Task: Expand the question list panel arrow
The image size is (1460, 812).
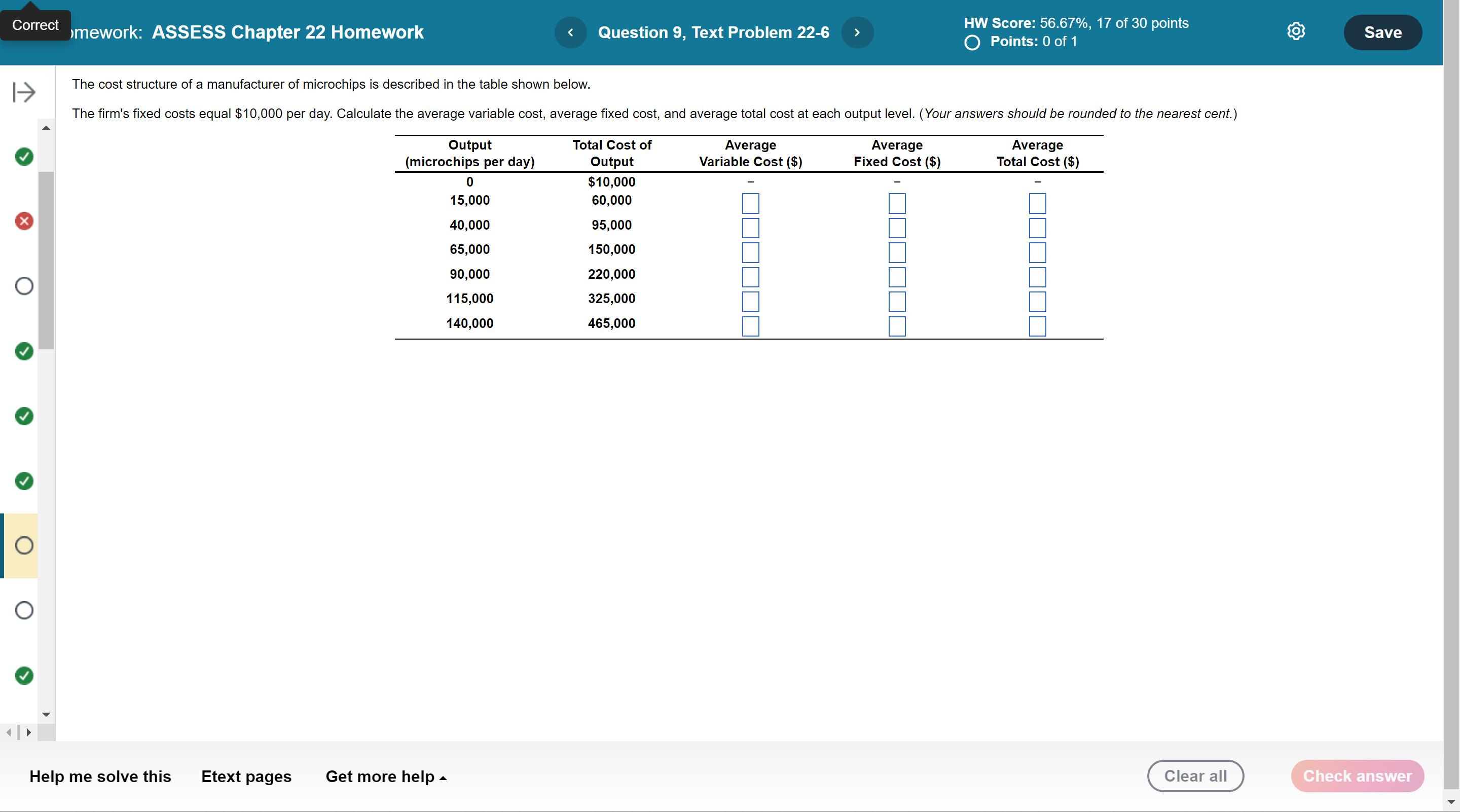Action: point(24,92)
